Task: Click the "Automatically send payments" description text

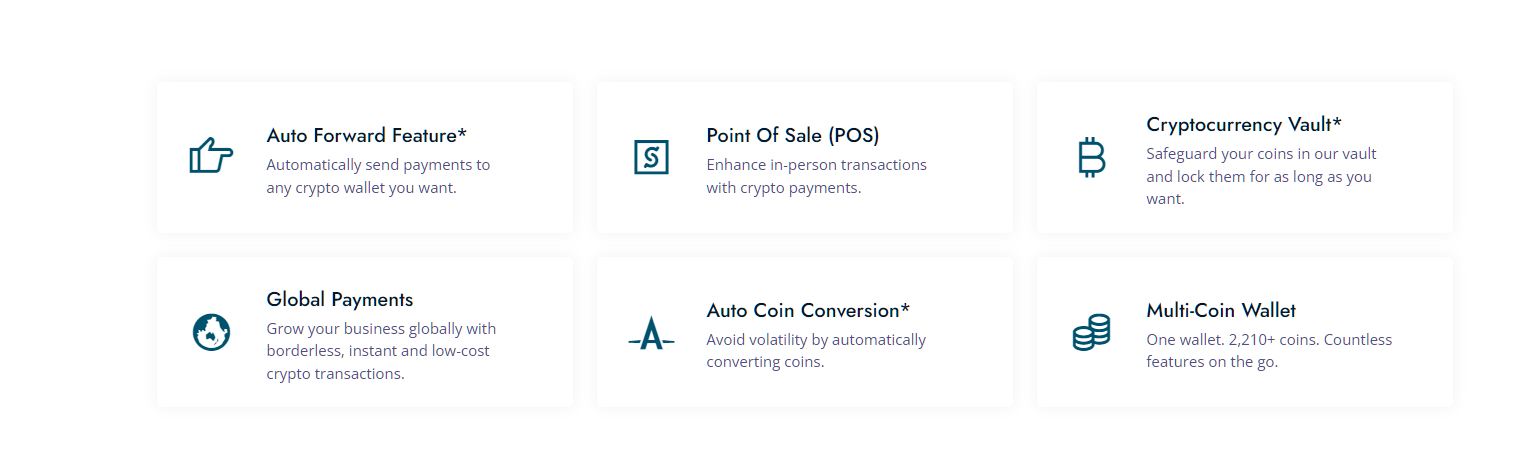Action: pyautogui.click(x=378, y=176)
